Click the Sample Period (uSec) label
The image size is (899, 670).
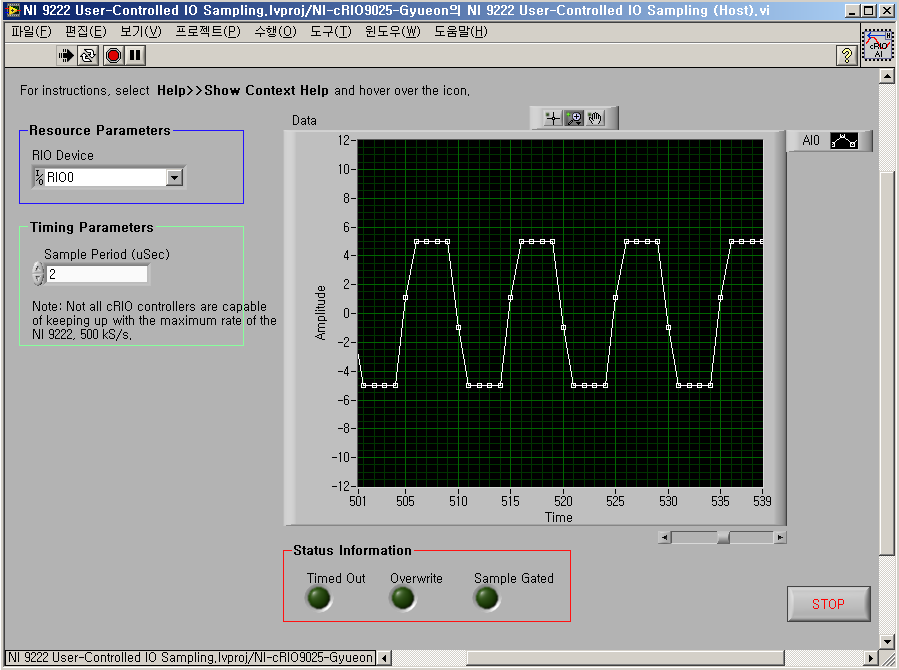(107, 254)
